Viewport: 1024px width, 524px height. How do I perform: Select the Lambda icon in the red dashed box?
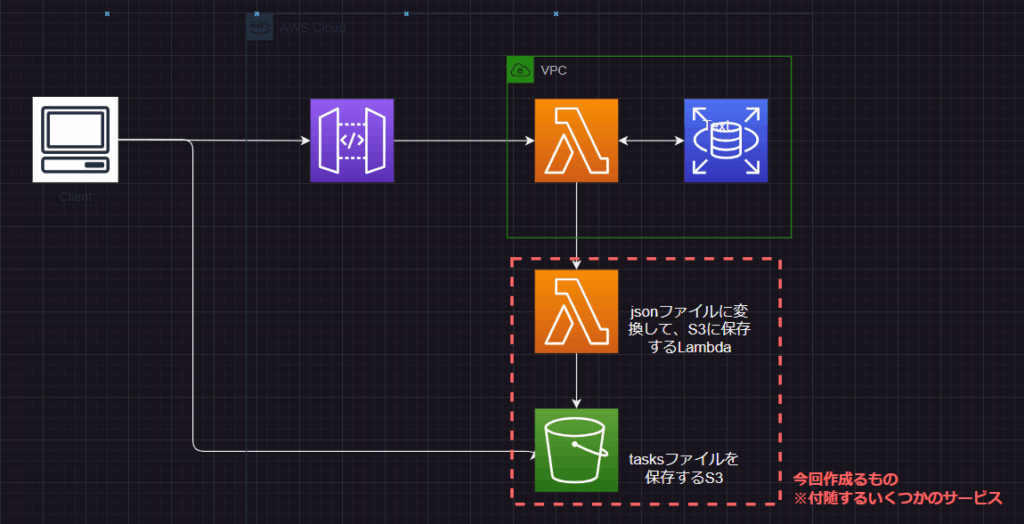tap(576, 311)
